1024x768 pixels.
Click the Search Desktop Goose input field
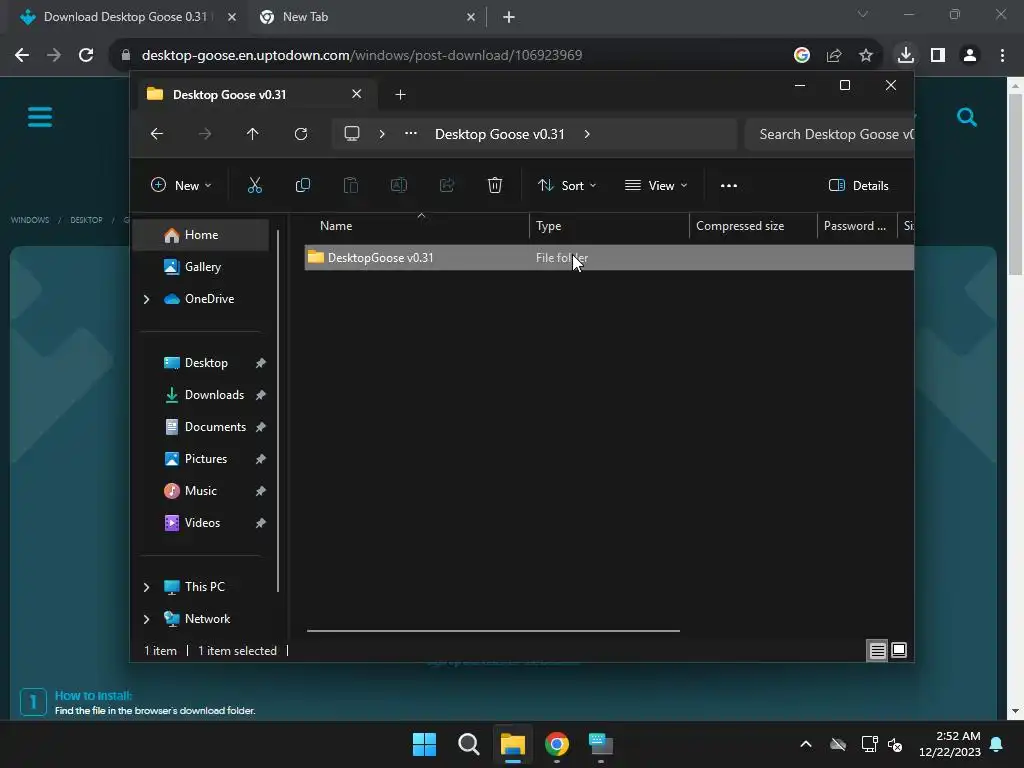coord(829,135)
